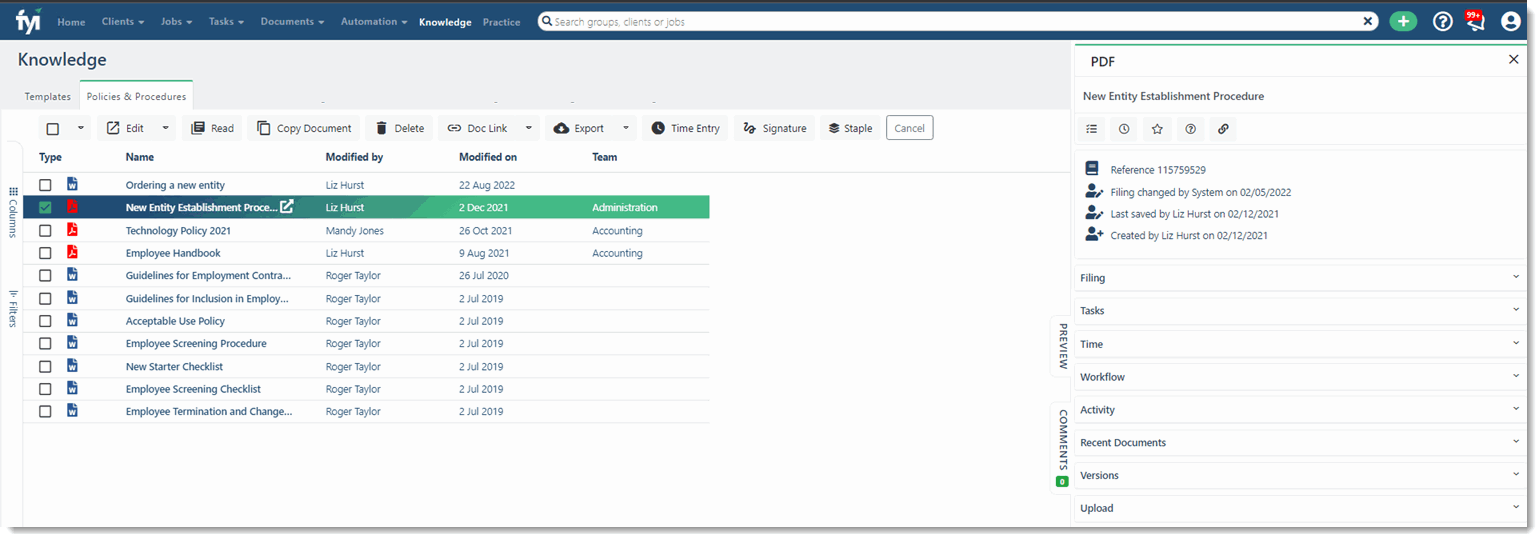Screen dimensions: 1536x534
Task: Expand the Upload section
Action: pyautogui.click(x=1298, y=508)
